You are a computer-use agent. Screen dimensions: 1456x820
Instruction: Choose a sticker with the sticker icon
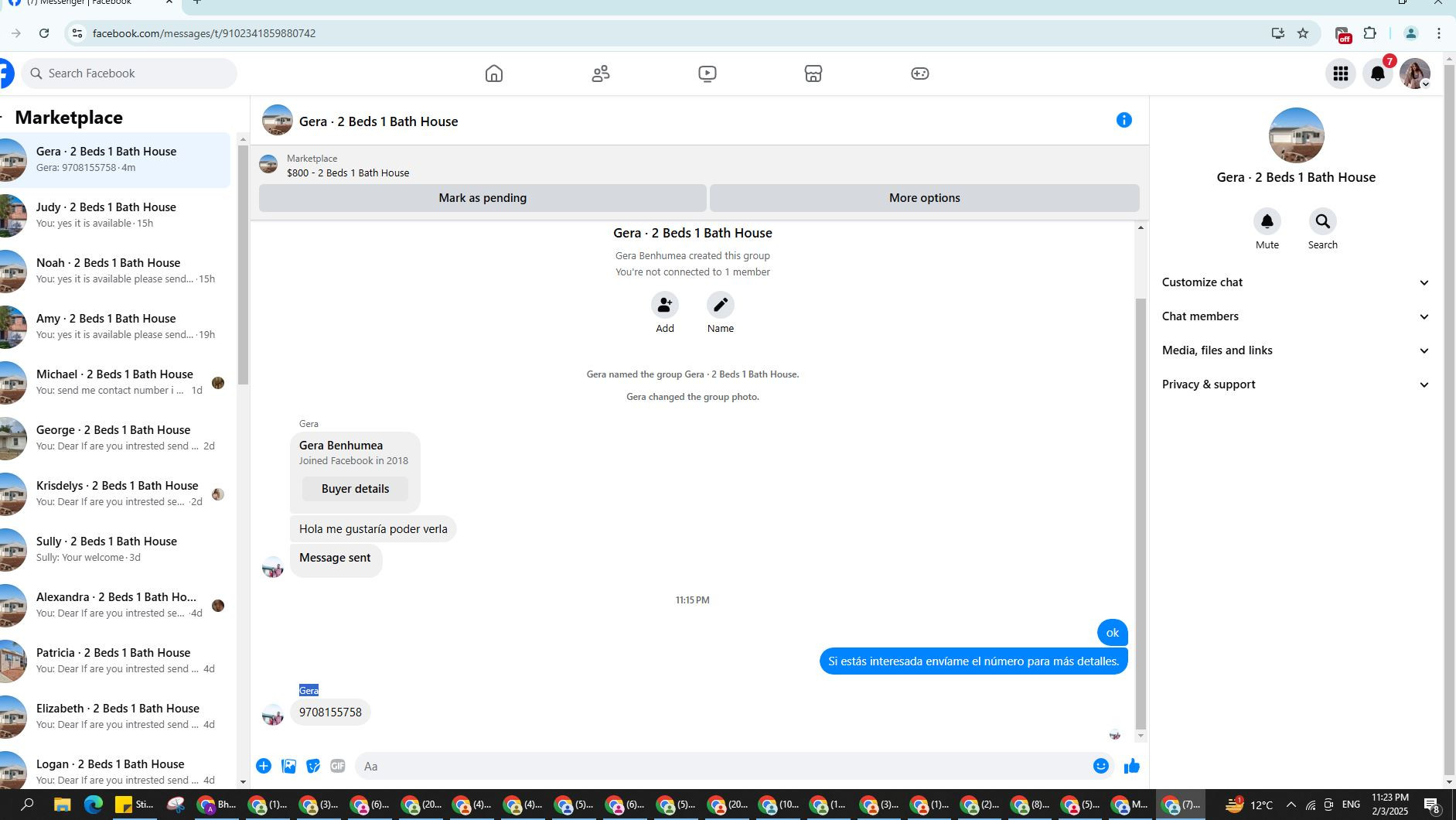[313, 766]
